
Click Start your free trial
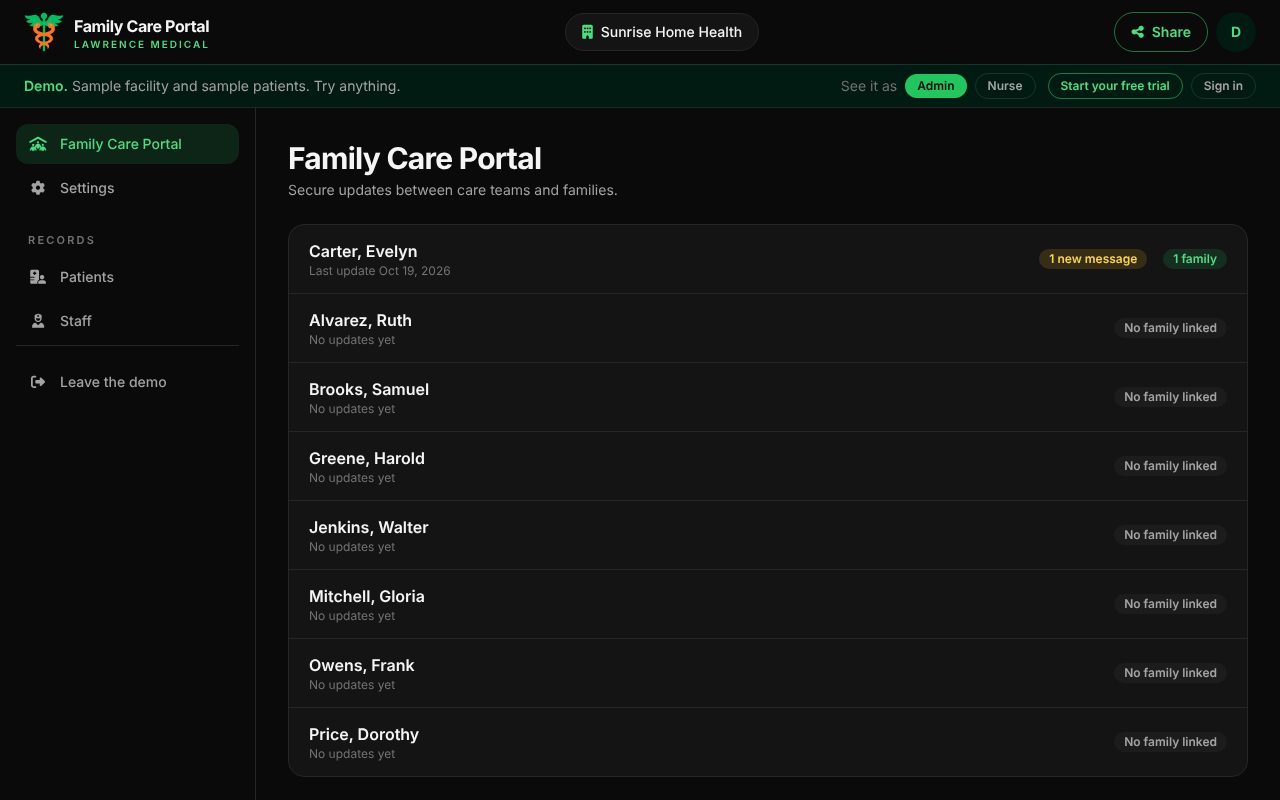(x=1115, y=86)
